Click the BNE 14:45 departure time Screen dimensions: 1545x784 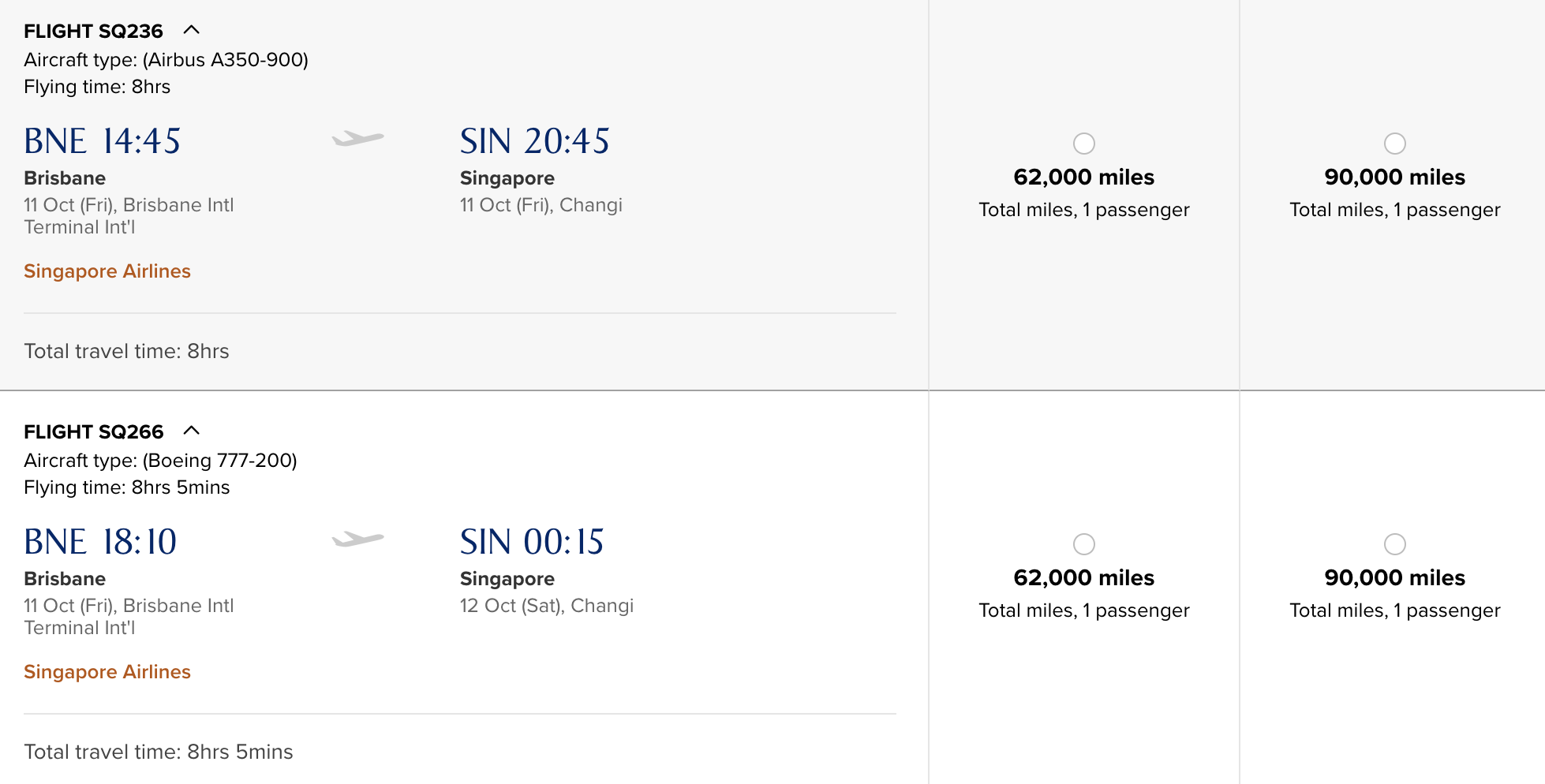coord(103,142)
